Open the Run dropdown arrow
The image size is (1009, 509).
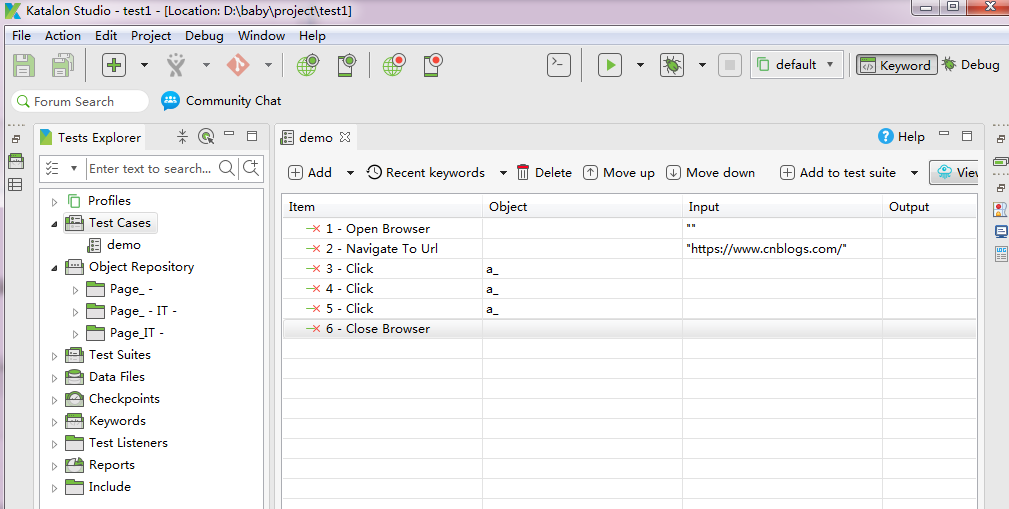[x=640, y=65]
